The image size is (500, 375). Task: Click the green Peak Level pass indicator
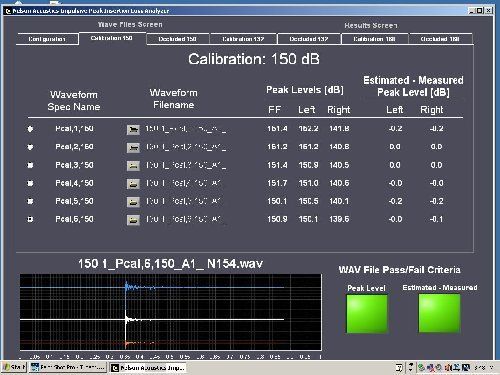point(367,314)
